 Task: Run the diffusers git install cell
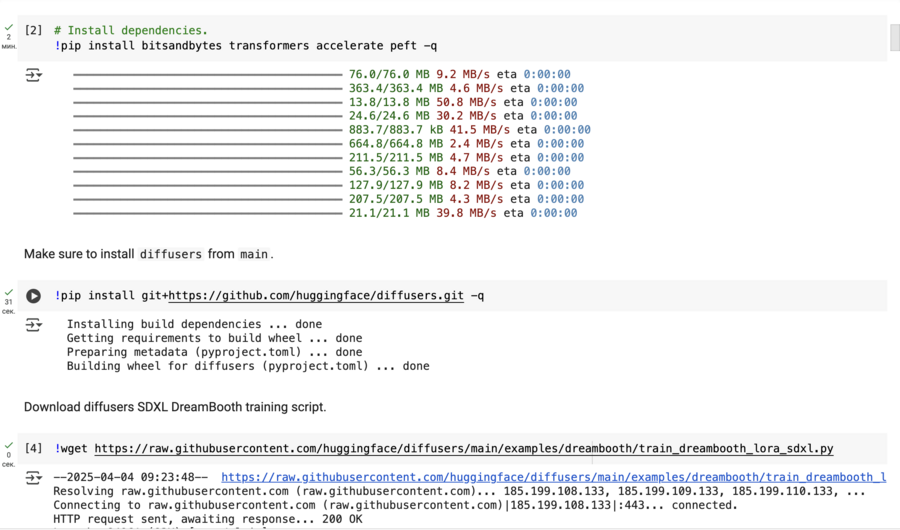tap(33, 296)
